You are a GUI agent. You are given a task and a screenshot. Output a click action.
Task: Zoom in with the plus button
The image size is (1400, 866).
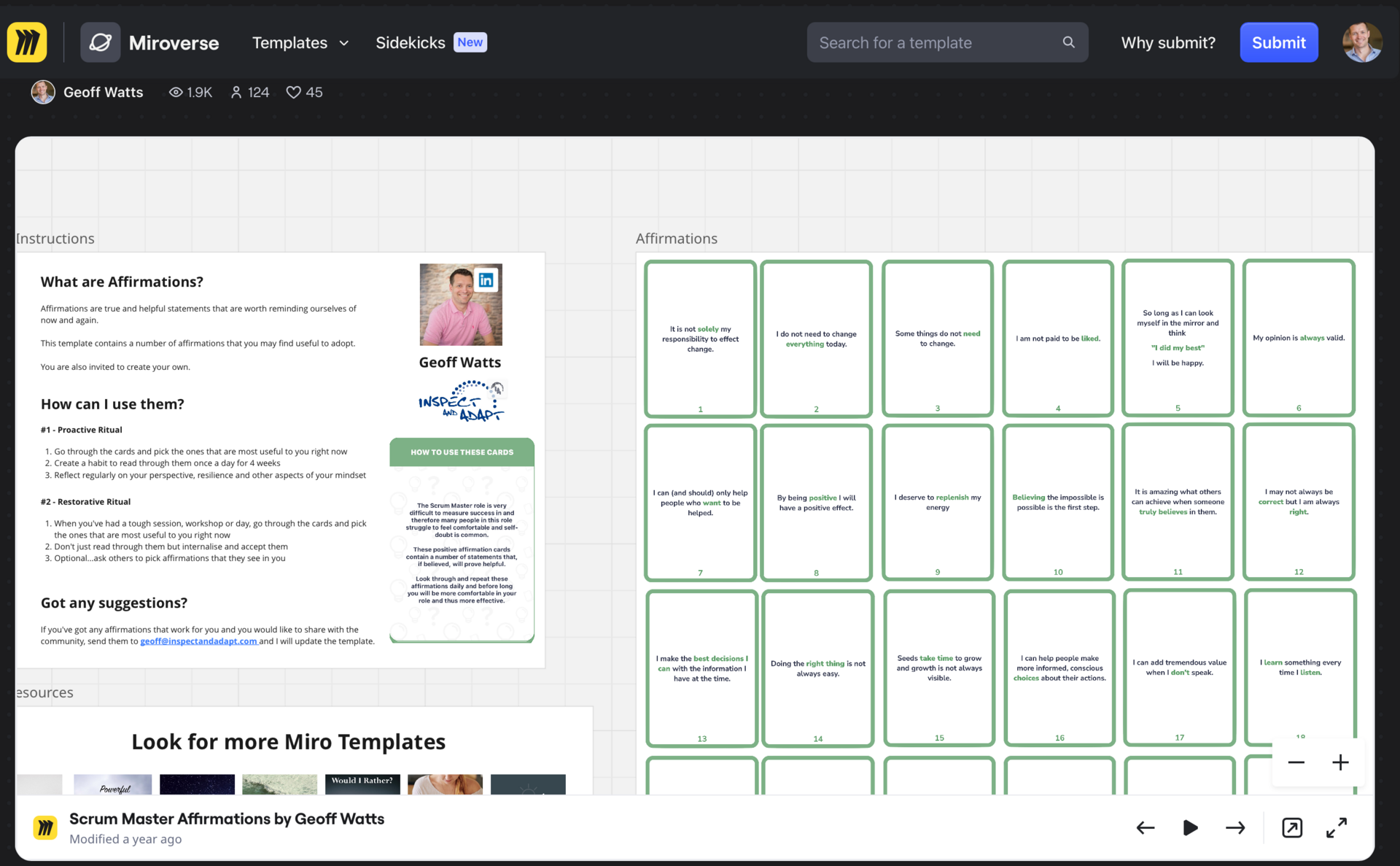[x=1340, y=762]
